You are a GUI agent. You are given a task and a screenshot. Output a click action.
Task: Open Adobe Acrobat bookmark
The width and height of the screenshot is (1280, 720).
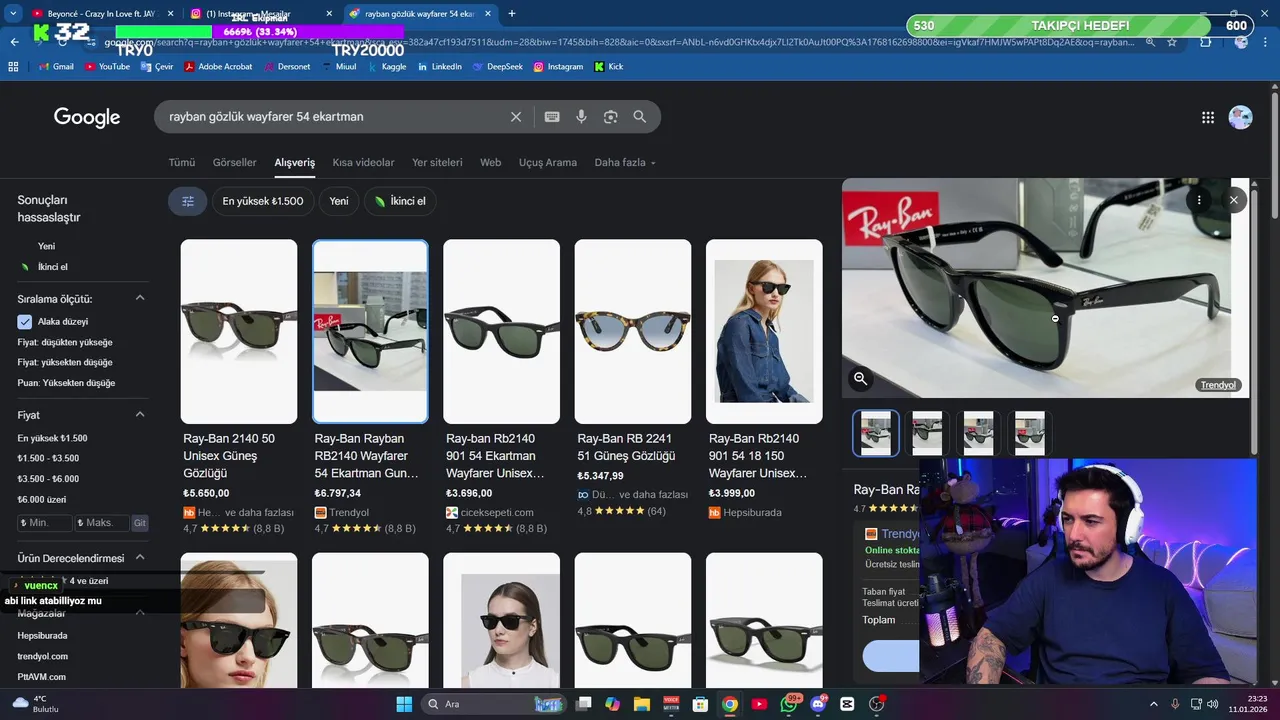[218, 67]
